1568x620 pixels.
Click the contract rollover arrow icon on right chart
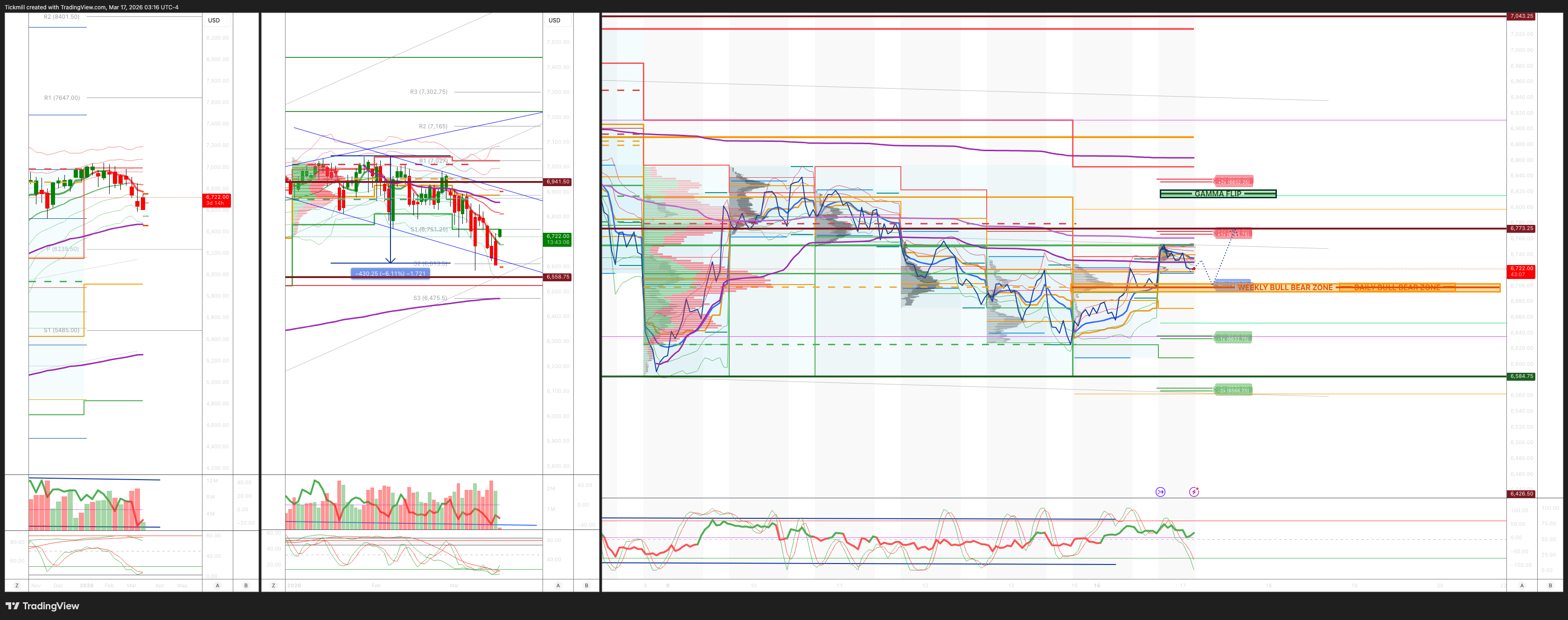(1160, 492)
